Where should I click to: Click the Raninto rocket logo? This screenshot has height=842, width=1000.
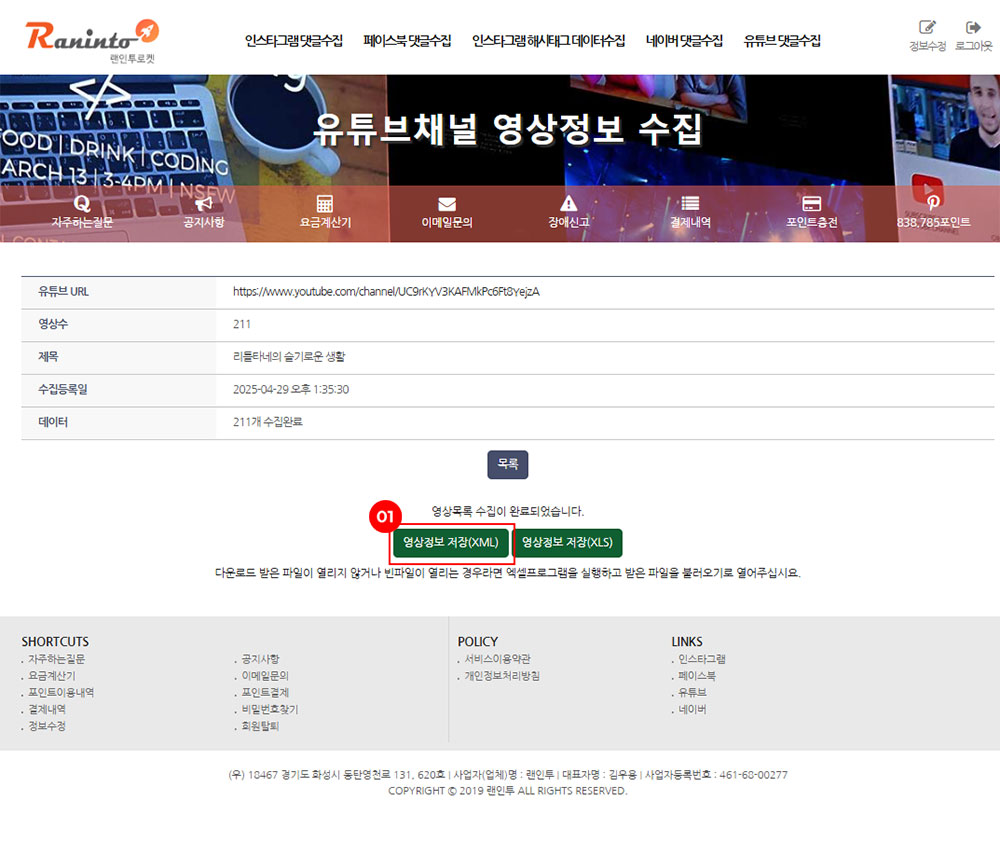pos(92,41)
